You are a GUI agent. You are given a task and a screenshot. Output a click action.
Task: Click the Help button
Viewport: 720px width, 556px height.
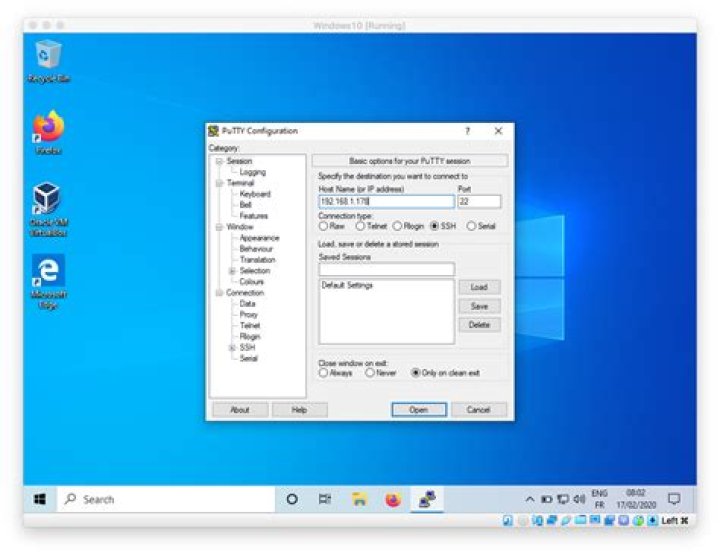pyautogui.click(x=299, y=410)
